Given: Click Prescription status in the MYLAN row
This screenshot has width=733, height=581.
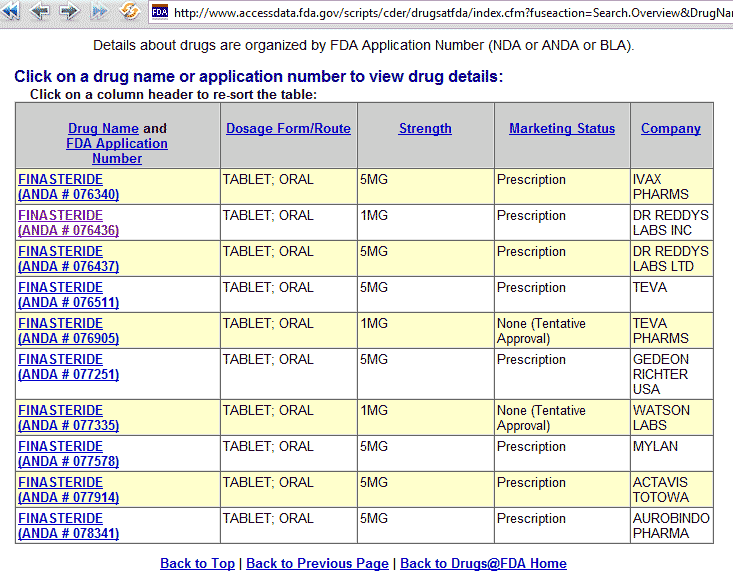Looking at the screenshot, I should click(531, 446).
